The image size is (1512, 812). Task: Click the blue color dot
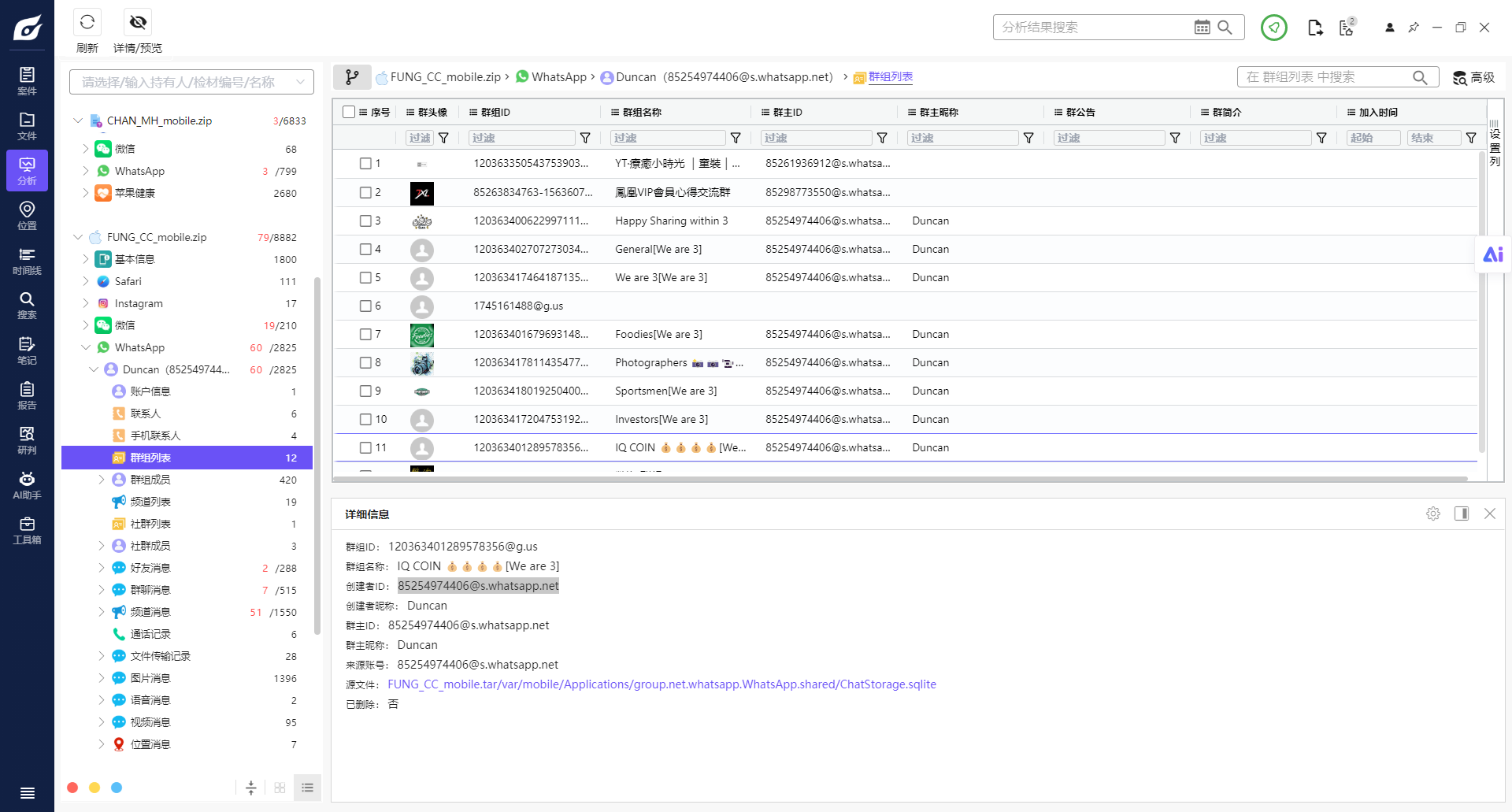click(117, 788)
